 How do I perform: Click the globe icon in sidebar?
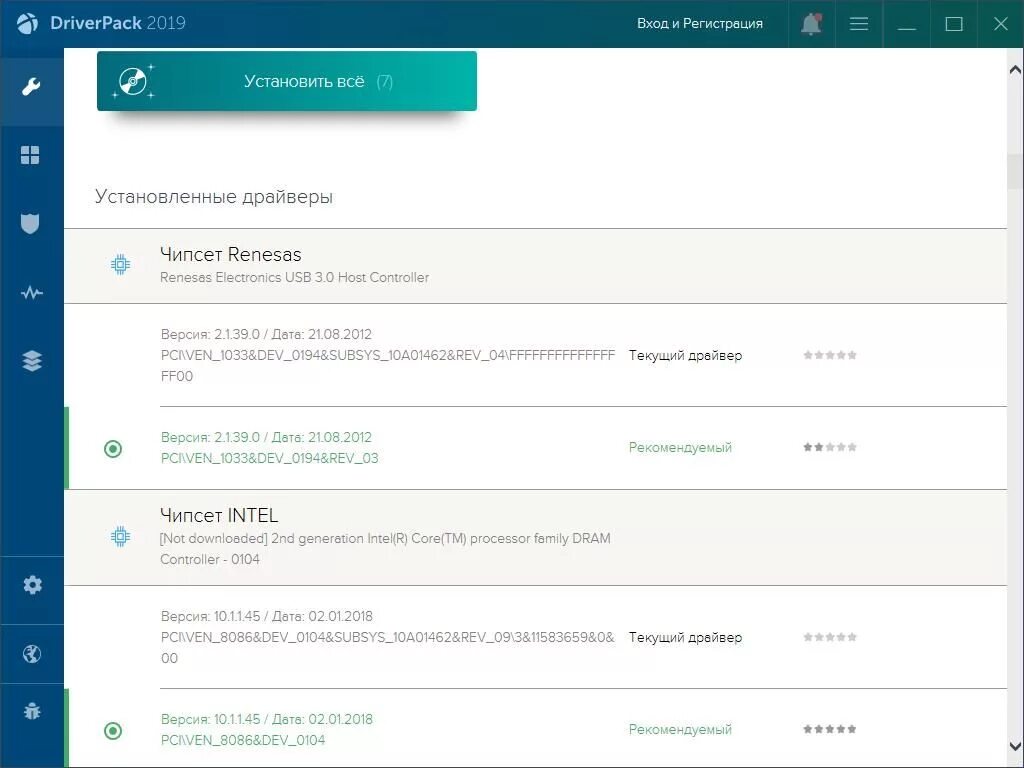pyautogui.click(x=31, y=654)
